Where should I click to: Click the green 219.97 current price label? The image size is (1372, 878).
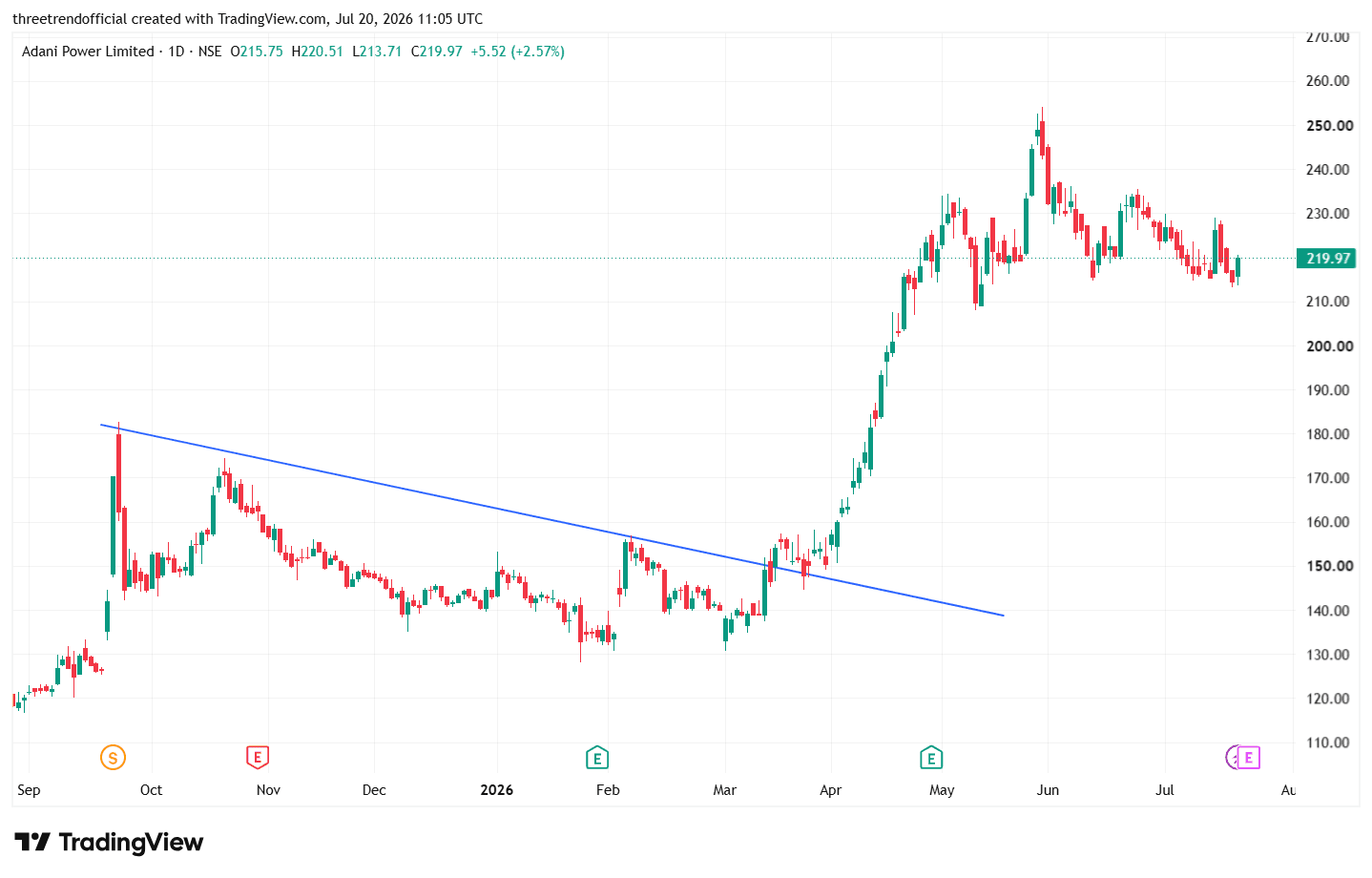[1327, 259]
